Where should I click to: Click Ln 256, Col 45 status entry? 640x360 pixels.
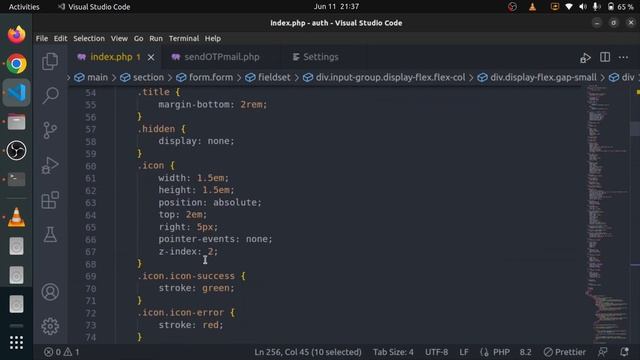click(308, 352)
